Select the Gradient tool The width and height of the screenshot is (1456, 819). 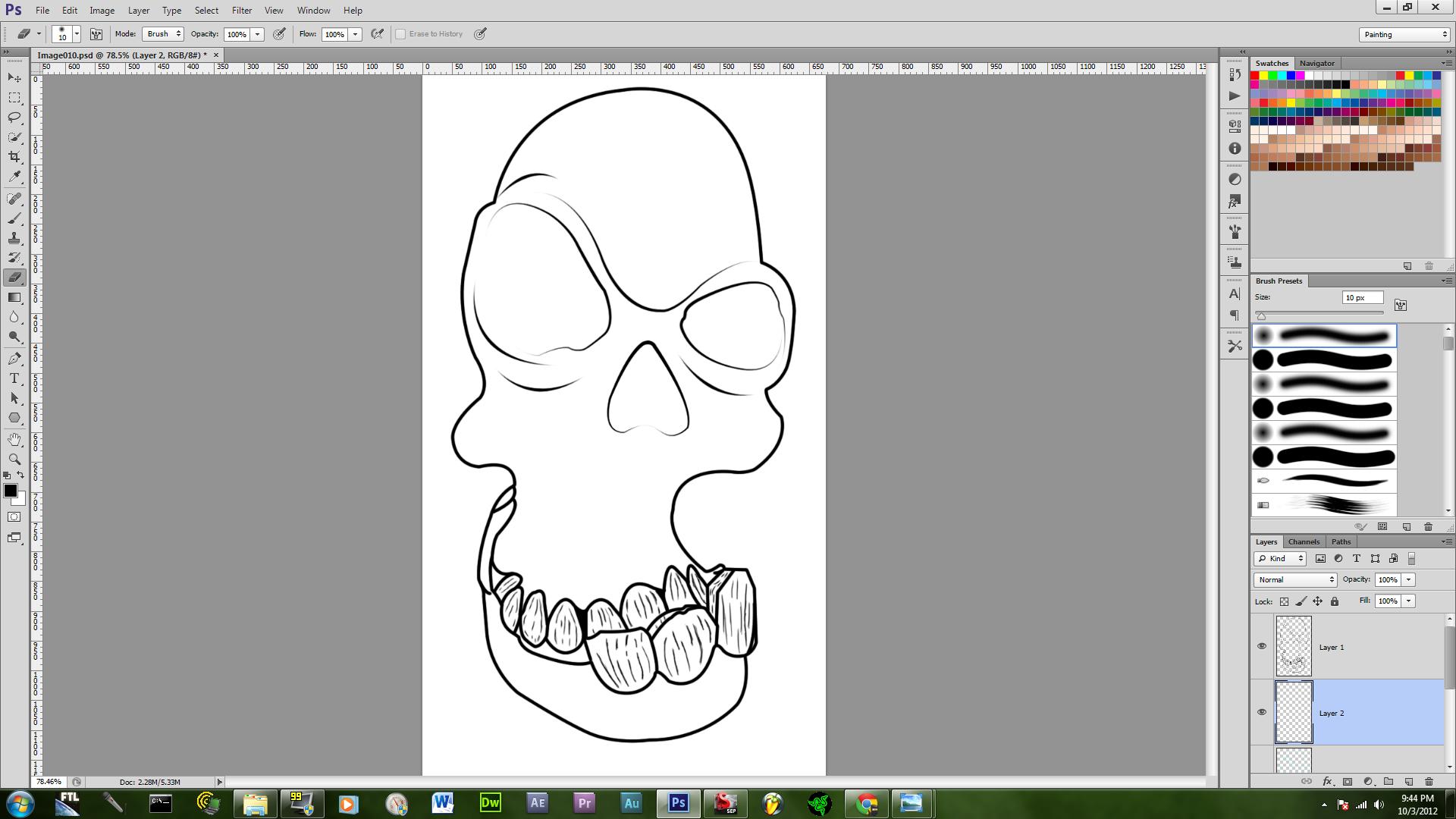click(14, 297)
